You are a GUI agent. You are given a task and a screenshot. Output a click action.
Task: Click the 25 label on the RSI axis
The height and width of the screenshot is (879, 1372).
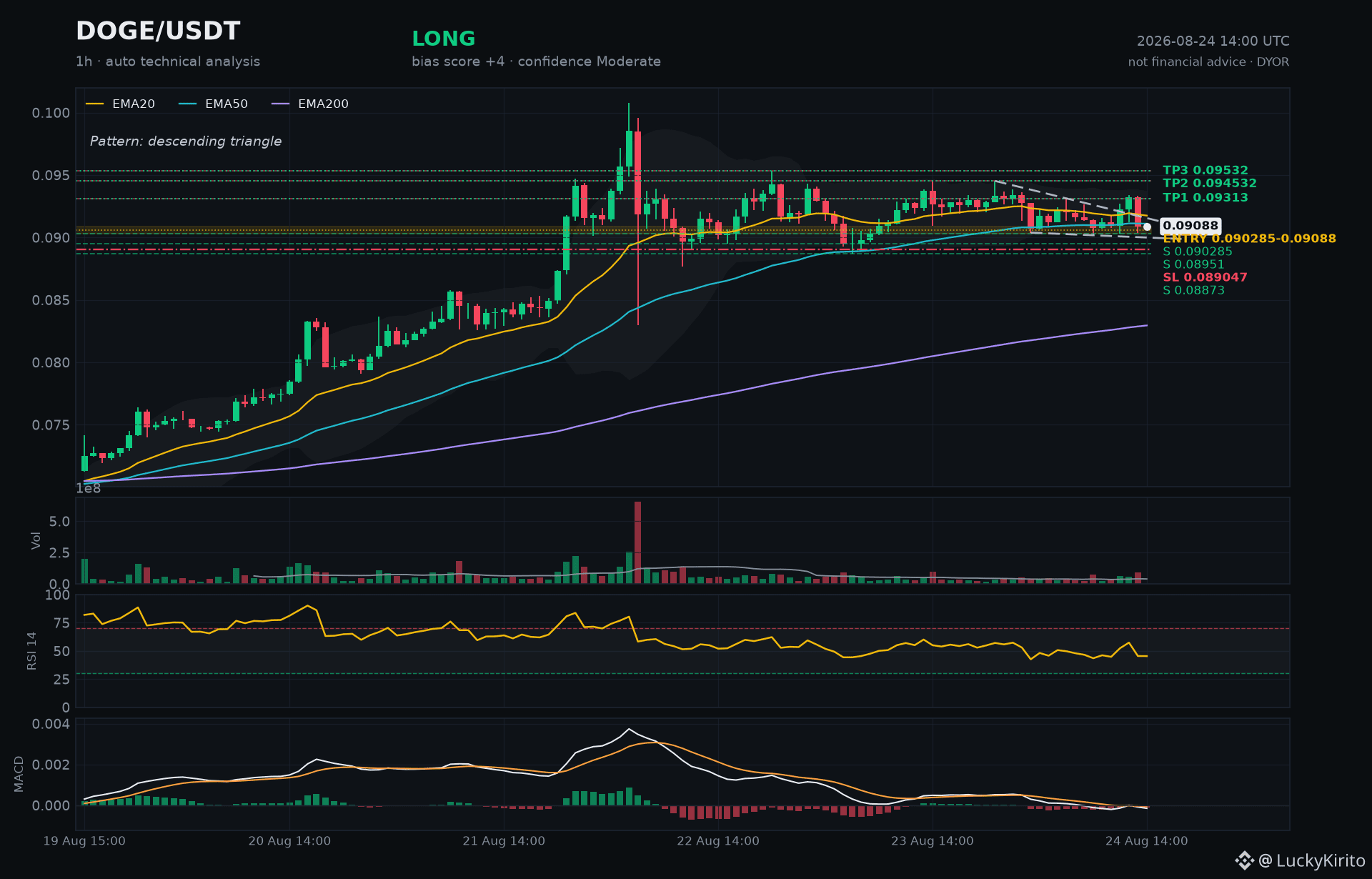62,680
